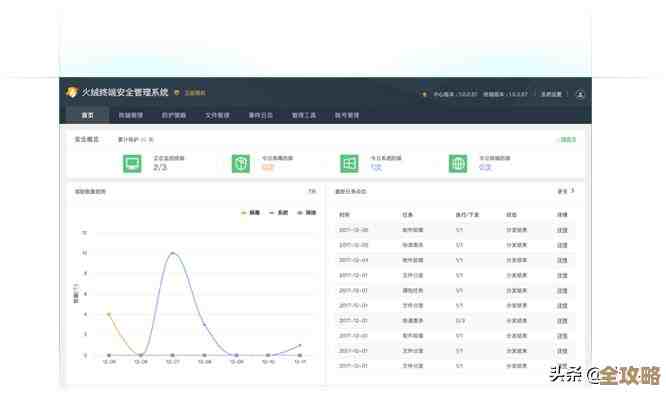The height and width of the screenshot is (394, 666).
Task: Click the green virus defense shield icon
Action: [x=241, y=163]
